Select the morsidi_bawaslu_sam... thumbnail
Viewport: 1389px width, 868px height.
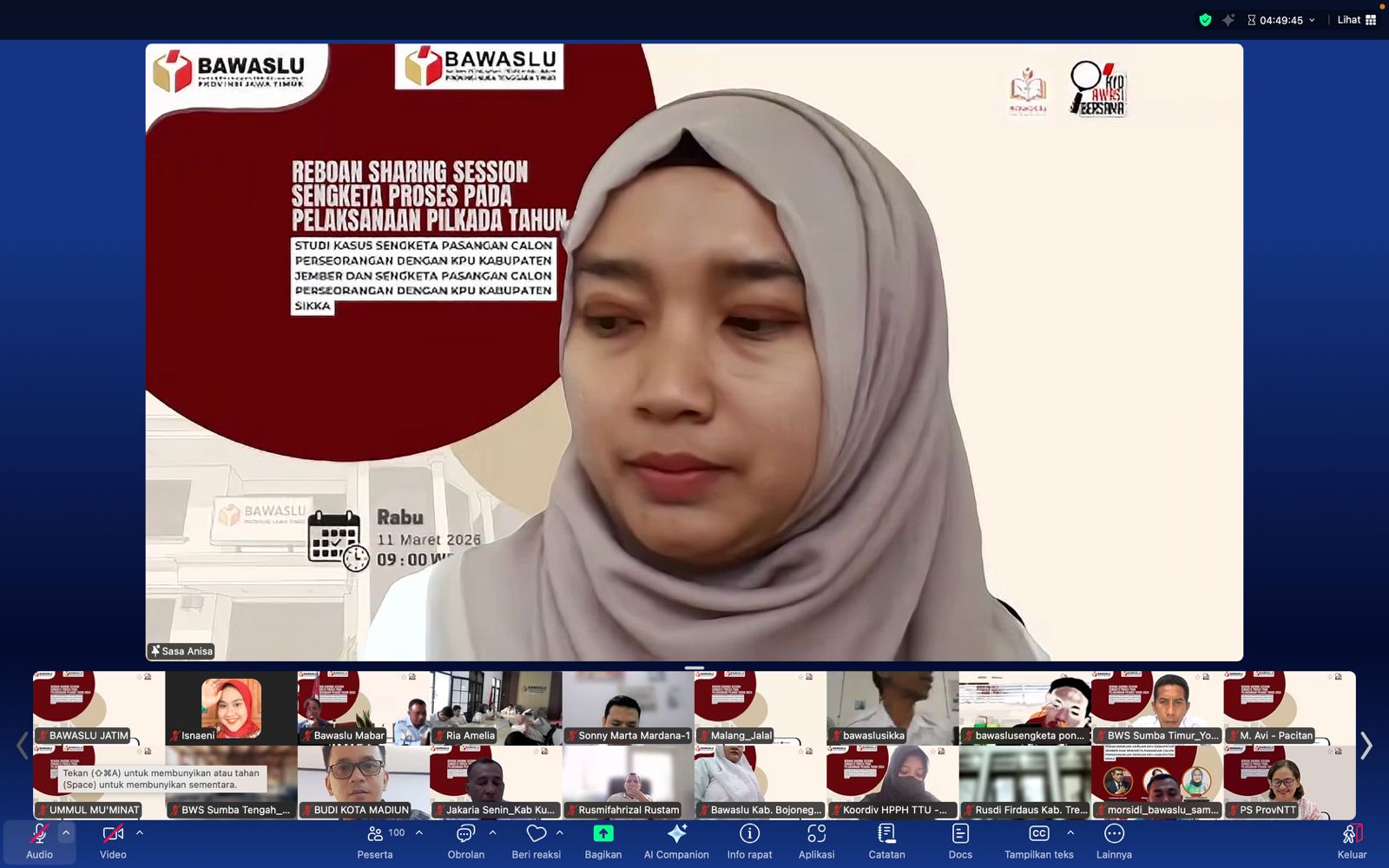tap(1157, 782)
